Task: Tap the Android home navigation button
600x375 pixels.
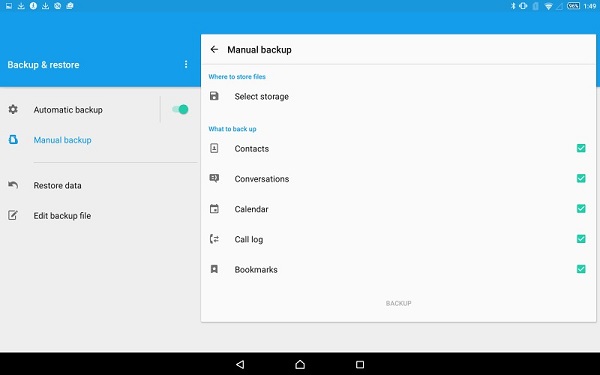Action: pyautogui.click(x=300, y=364)
